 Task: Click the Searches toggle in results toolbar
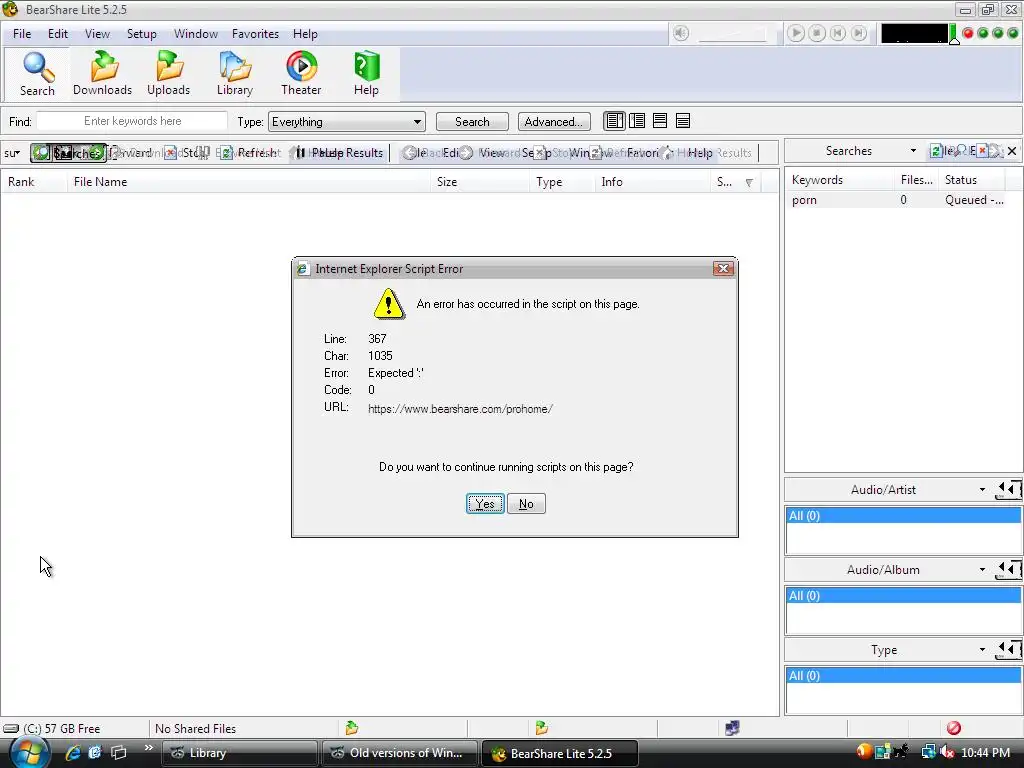[68, 153]
